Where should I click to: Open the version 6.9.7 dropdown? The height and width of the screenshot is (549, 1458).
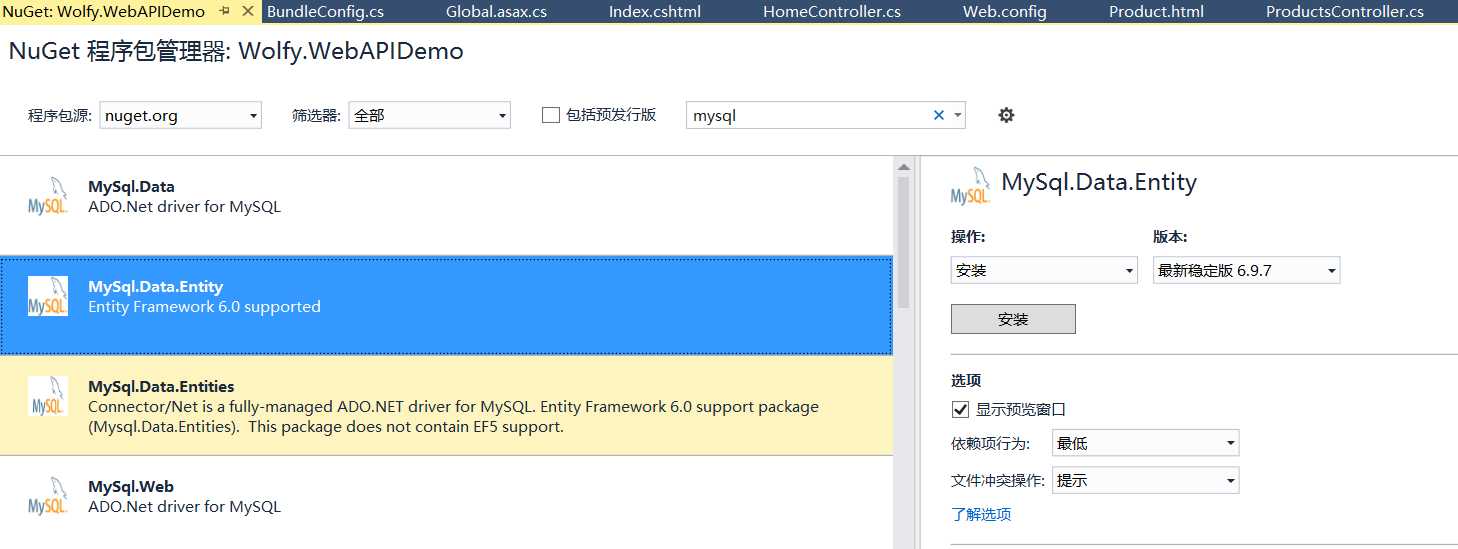pyautogui.click(x=1246, y=270)
